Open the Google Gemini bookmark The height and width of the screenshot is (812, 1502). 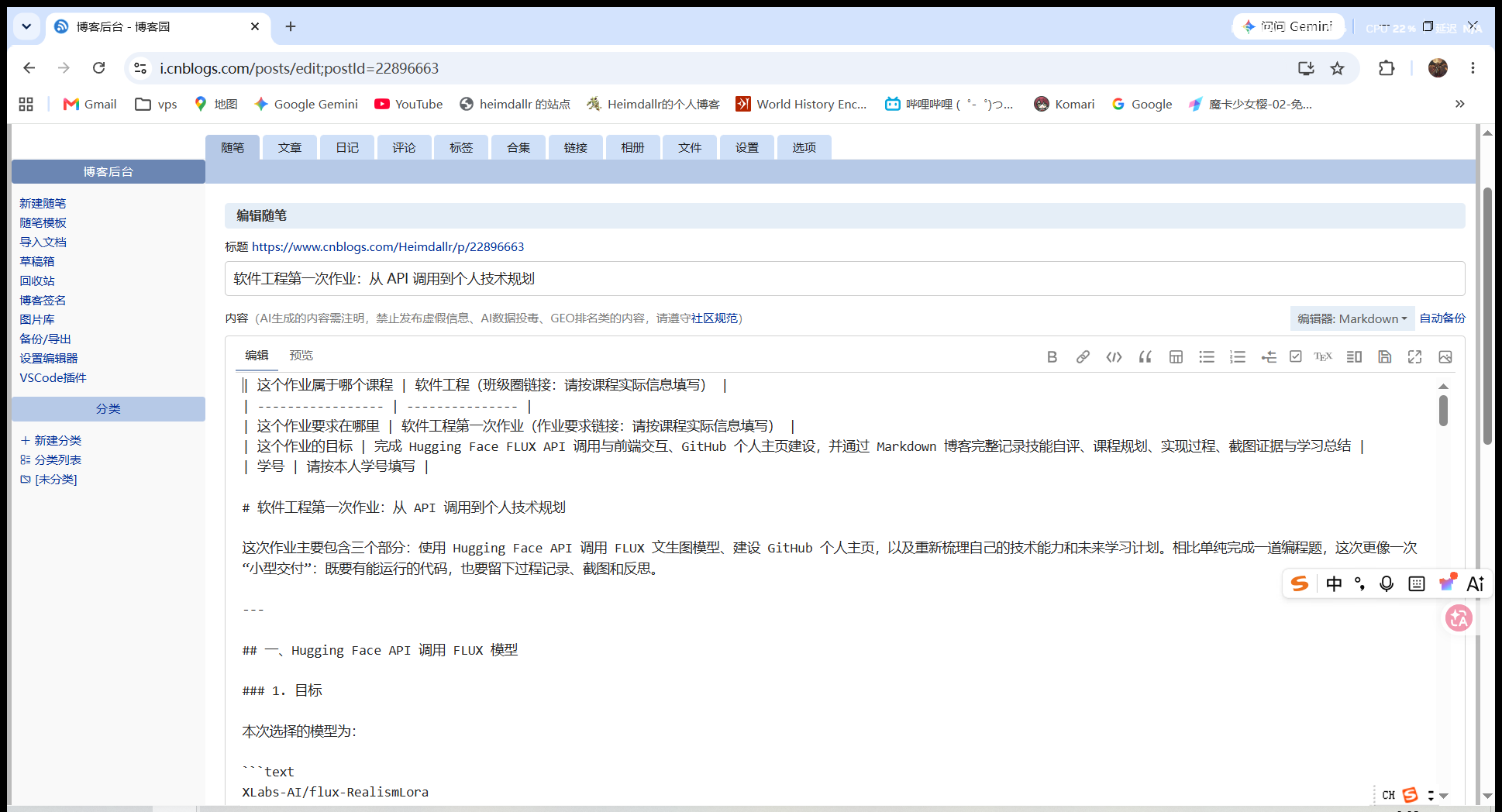click(x=306, y=104)
